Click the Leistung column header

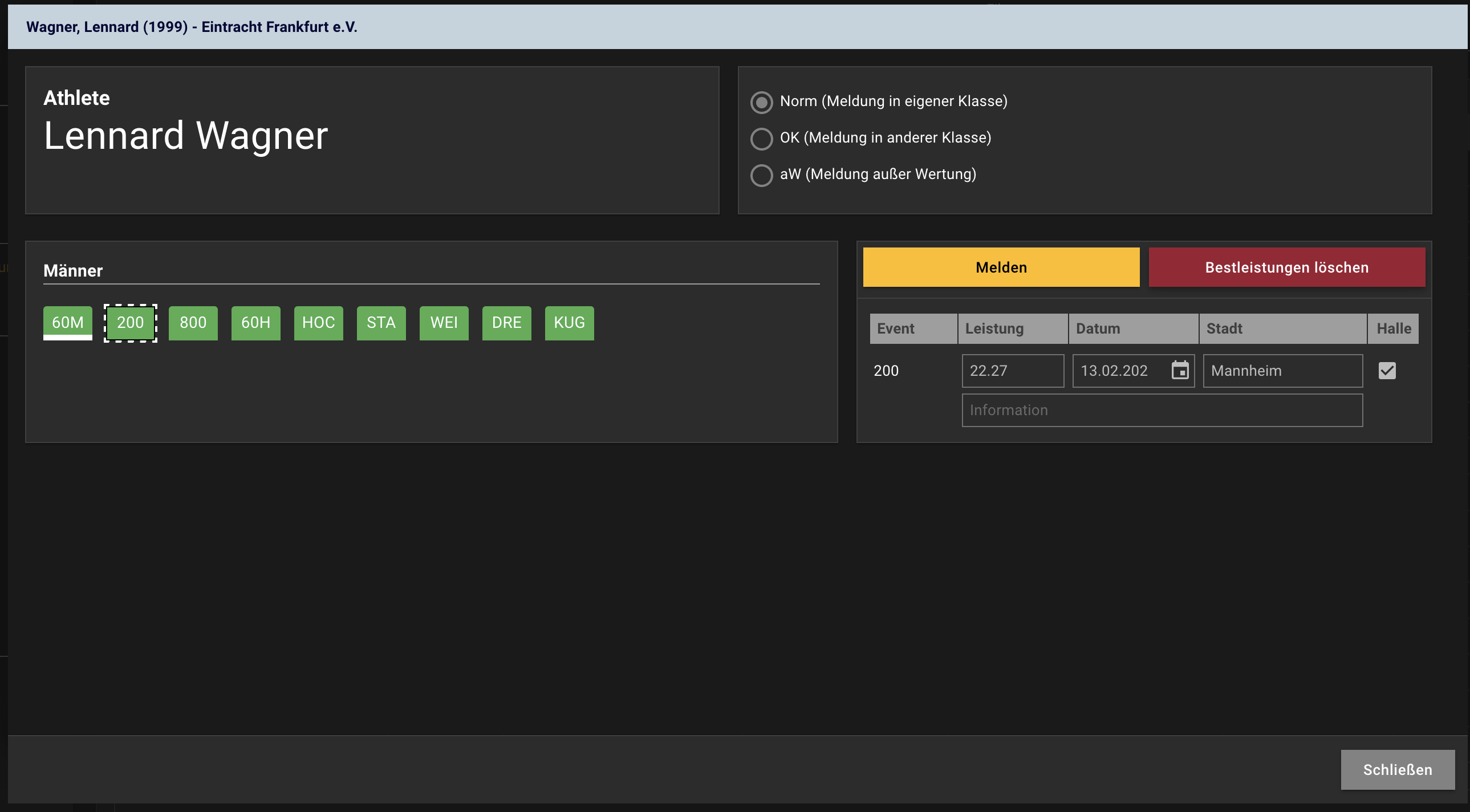1013,328
